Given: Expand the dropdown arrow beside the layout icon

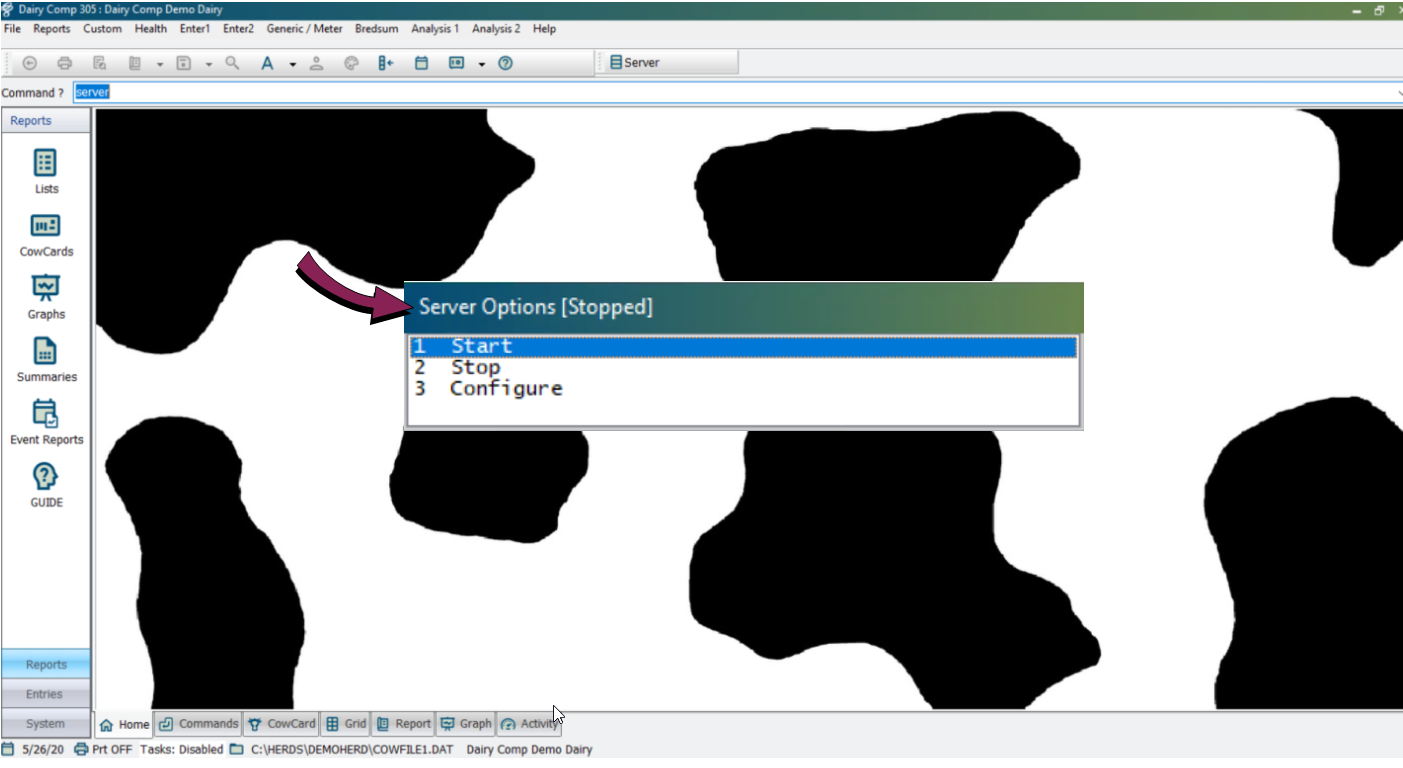Looking at the screenshot, I should (x=482, y=64).
